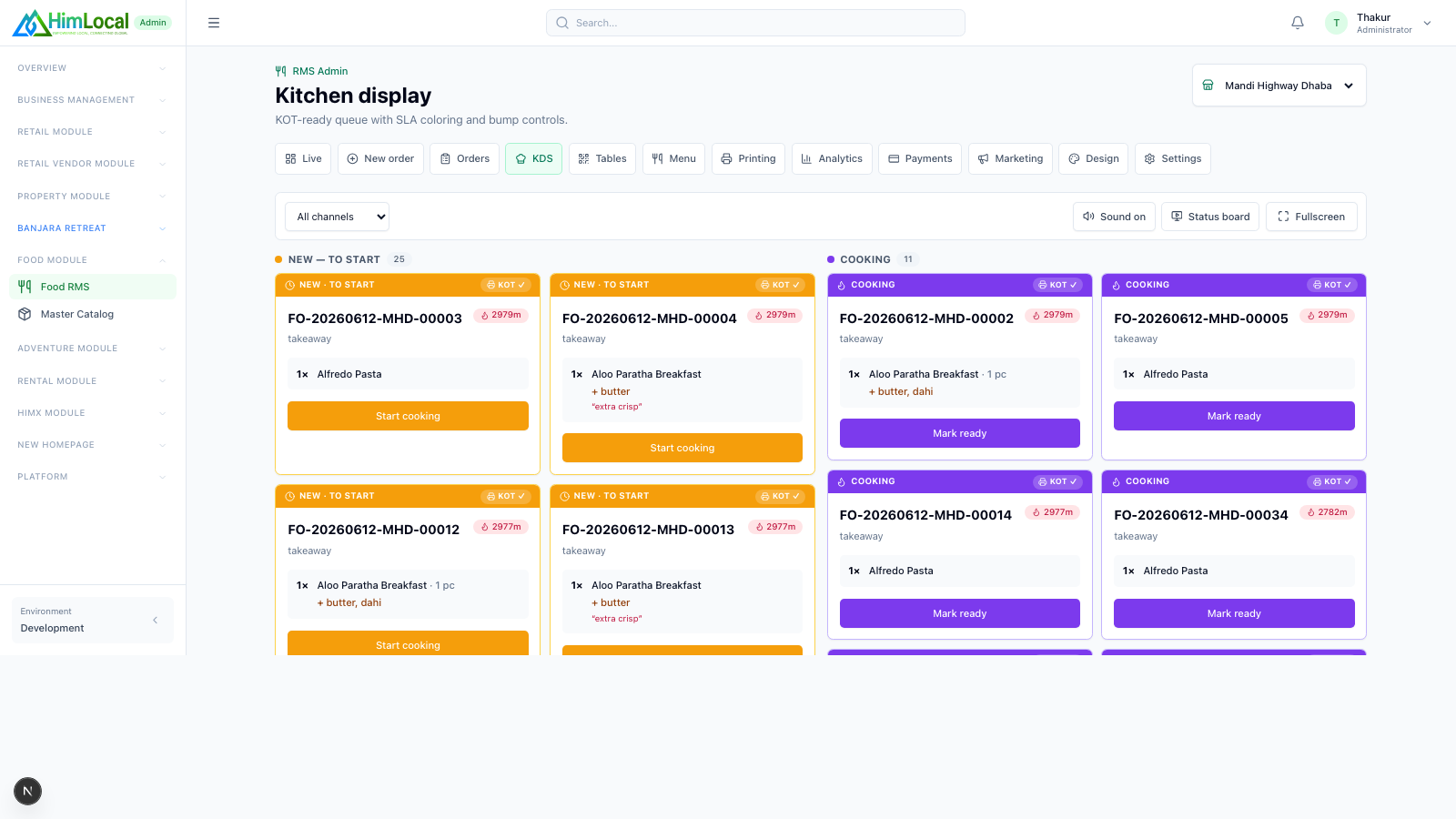This screenshot has width=1456, height=819.
Task: Collapse sidebar with hamburger menu icon
Action: click(x=214, y=23)
